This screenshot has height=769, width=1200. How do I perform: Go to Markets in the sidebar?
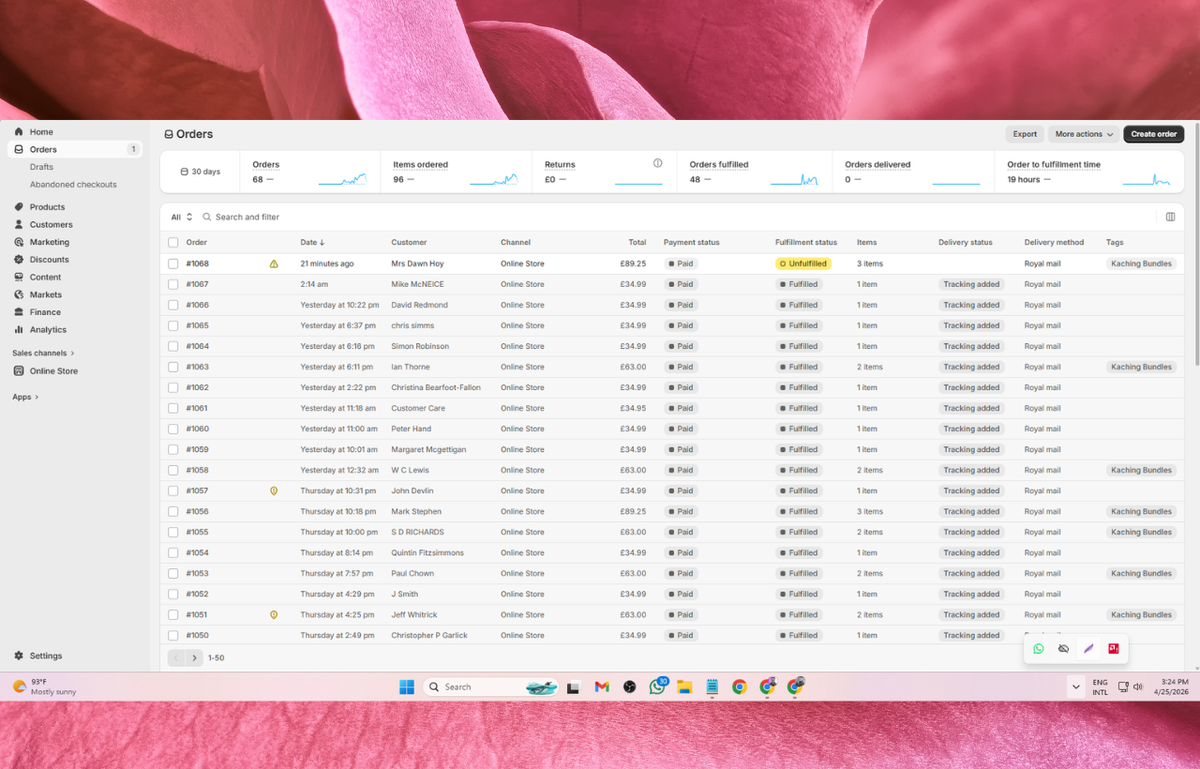click(x=46, y=295)
